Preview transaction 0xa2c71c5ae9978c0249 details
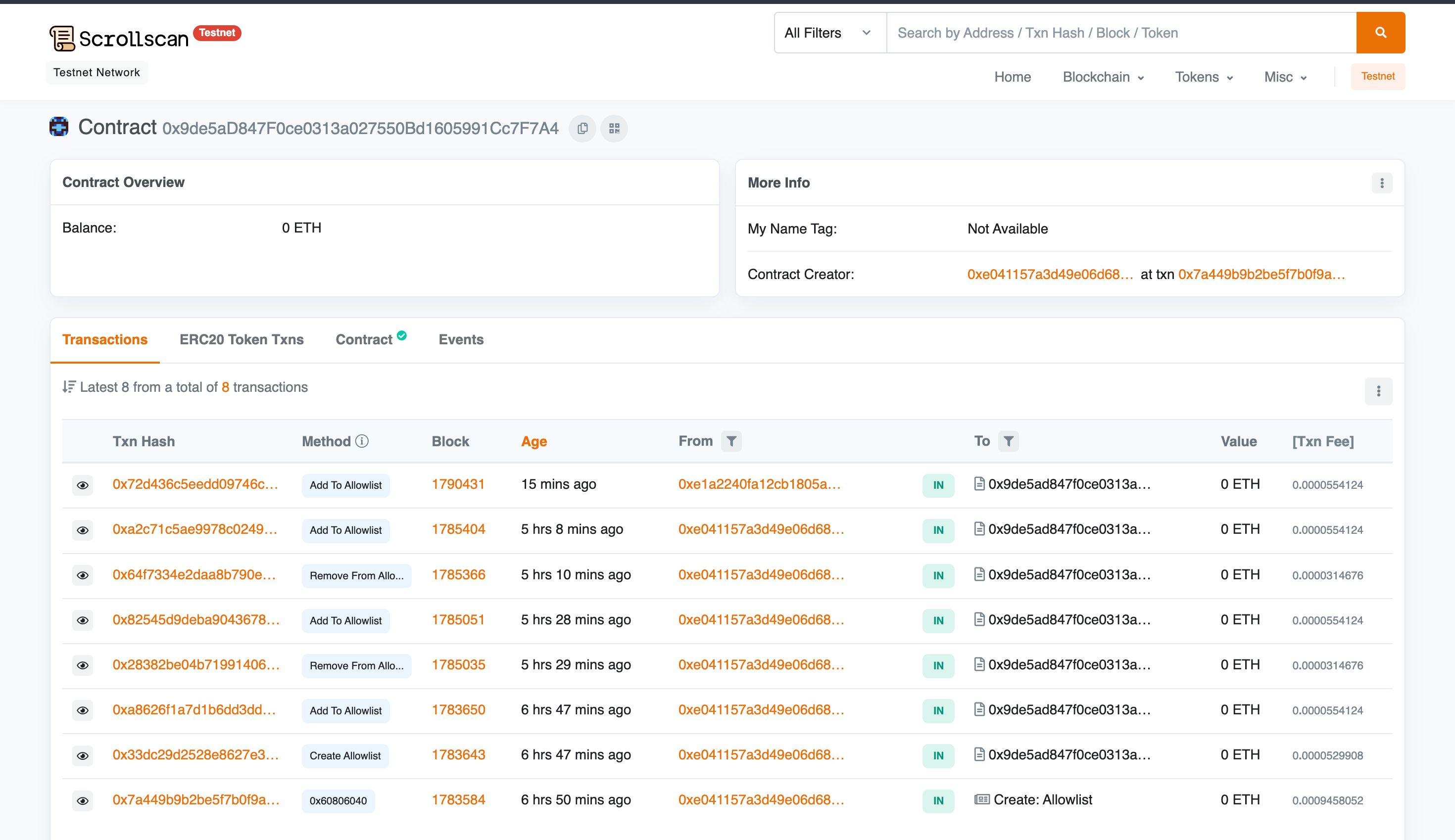The image size is (1455, 840). click(x=83, y=530)
